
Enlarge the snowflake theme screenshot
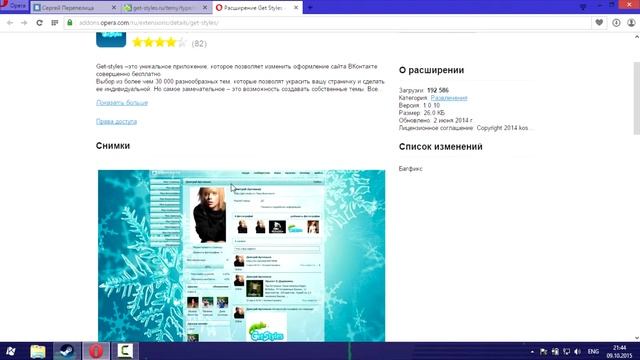tap(241, 256)
